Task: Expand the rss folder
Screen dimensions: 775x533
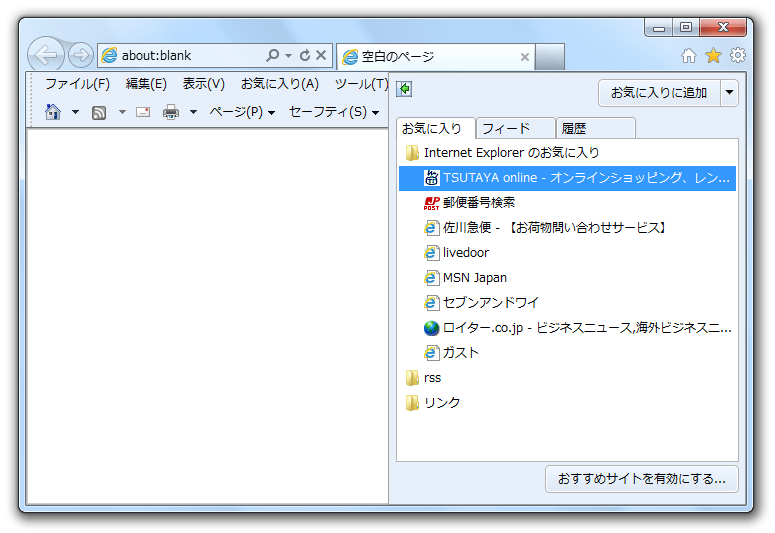Action: coord(567,378)
